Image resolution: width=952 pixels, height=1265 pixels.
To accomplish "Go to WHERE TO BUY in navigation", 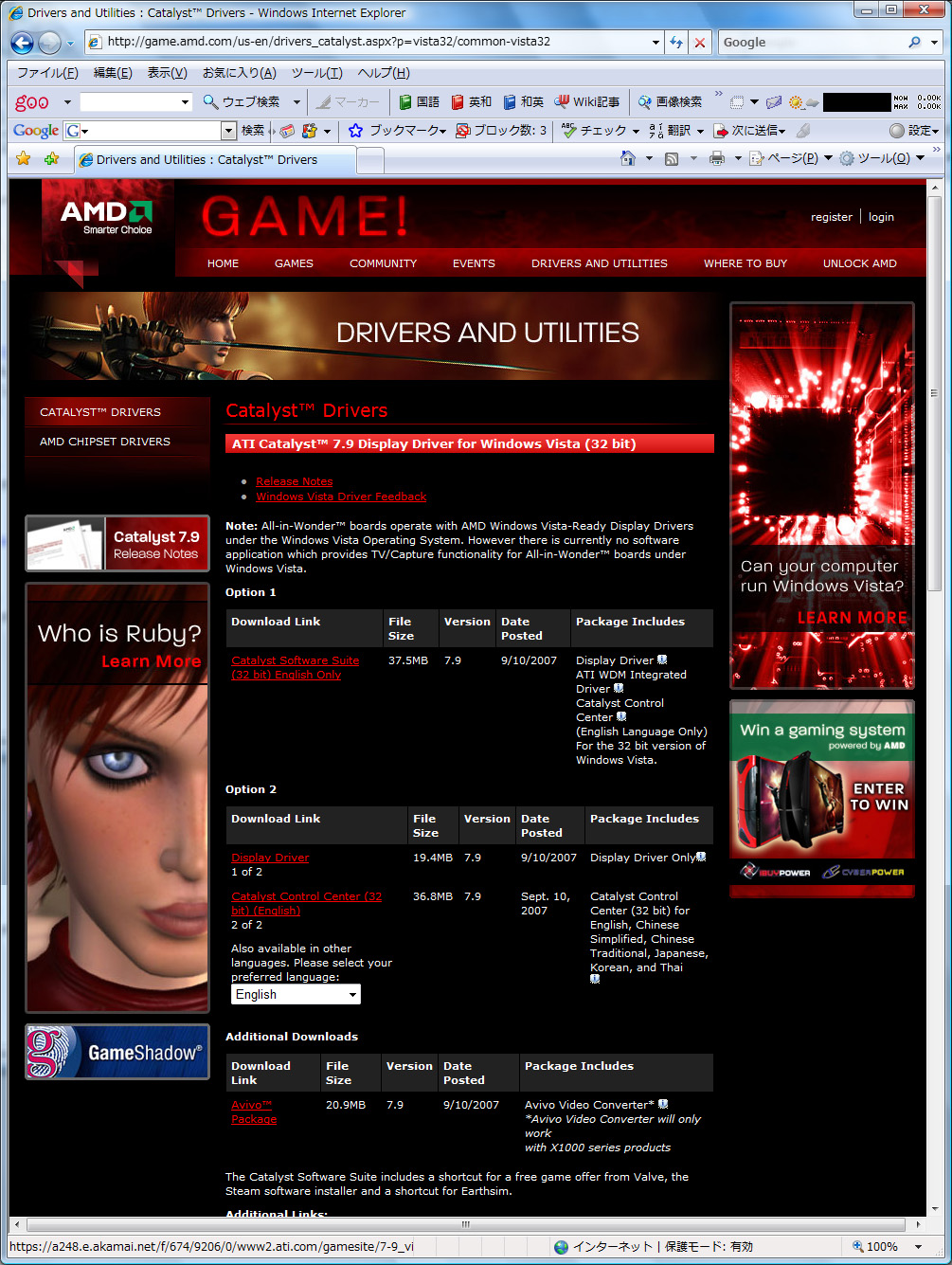I will 745,263.
